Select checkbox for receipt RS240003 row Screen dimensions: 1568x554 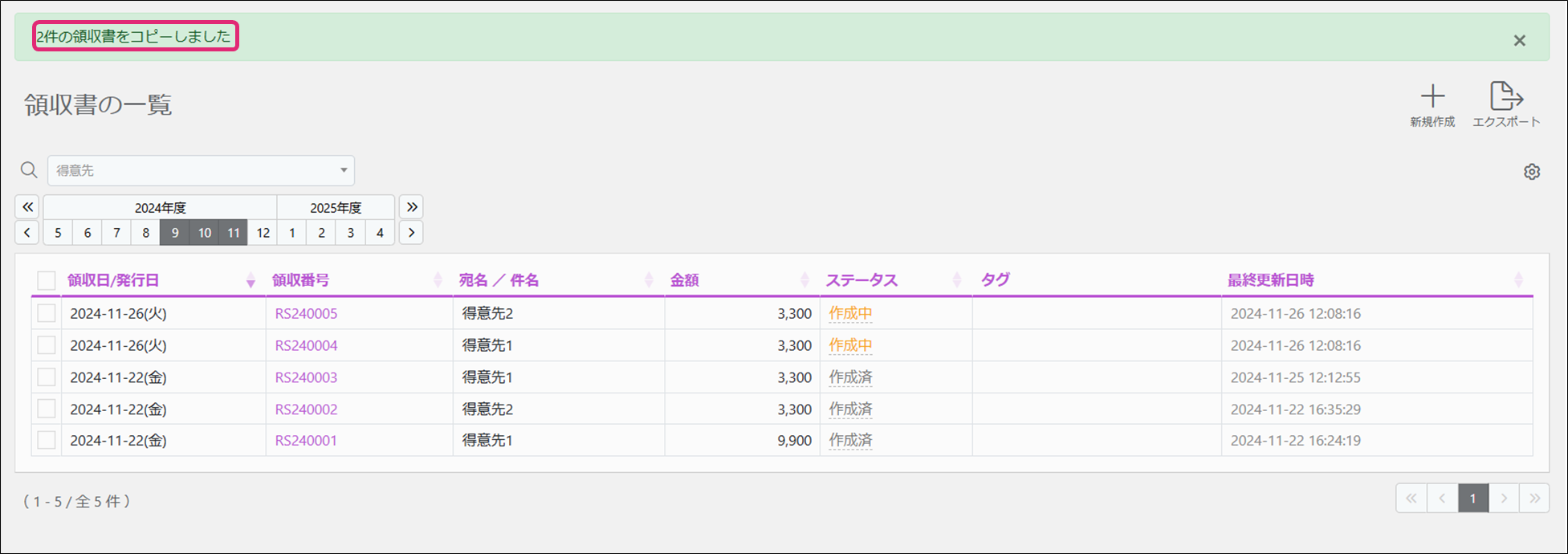click(x=47, y=377)
